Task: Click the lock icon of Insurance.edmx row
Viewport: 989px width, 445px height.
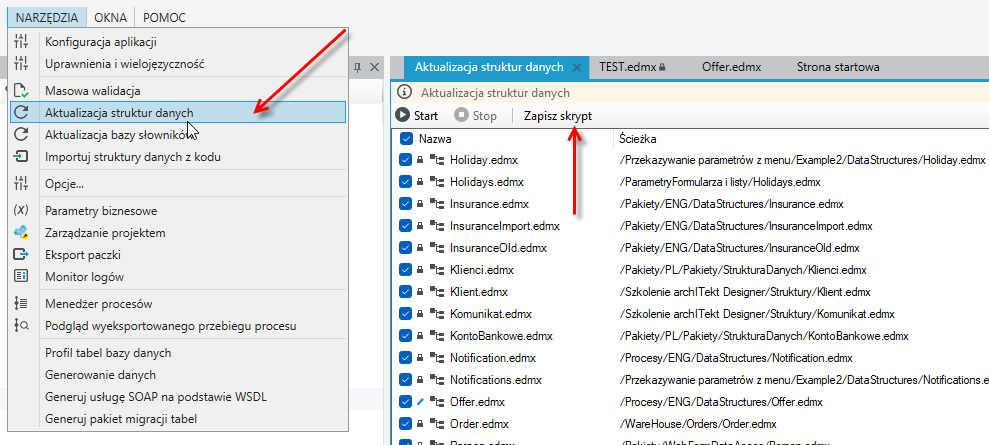Action: coord(420,204)
